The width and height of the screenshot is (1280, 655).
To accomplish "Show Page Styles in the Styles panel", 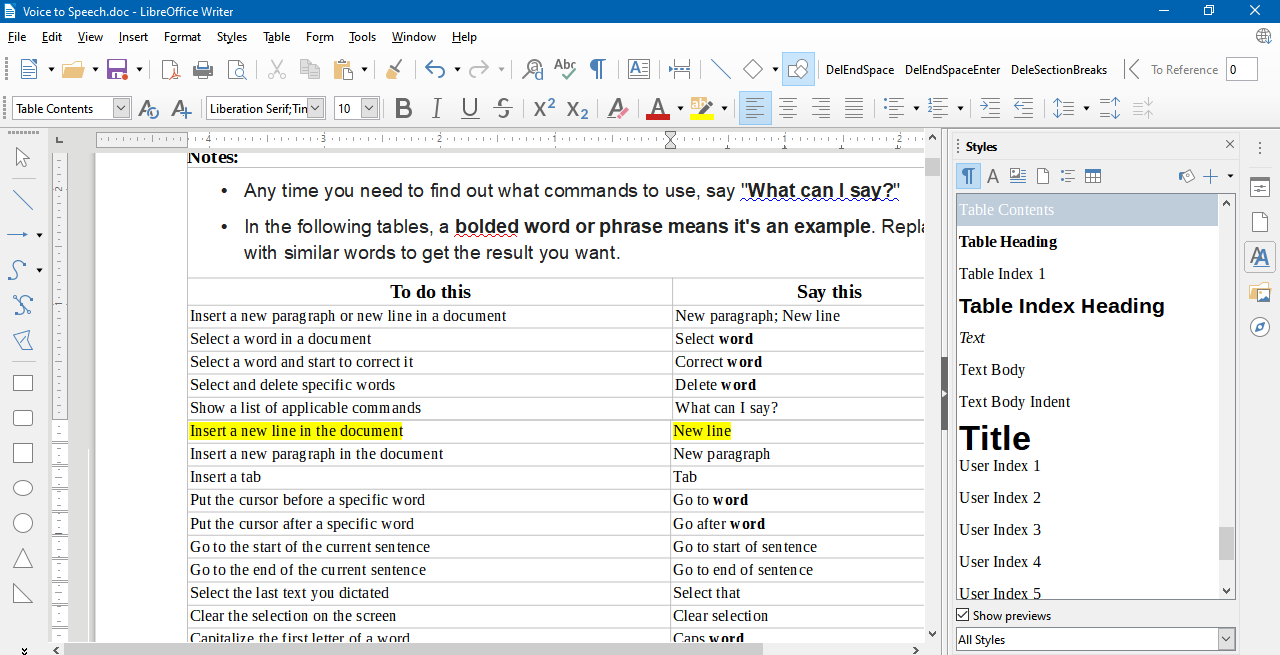I will point(1042,175).
